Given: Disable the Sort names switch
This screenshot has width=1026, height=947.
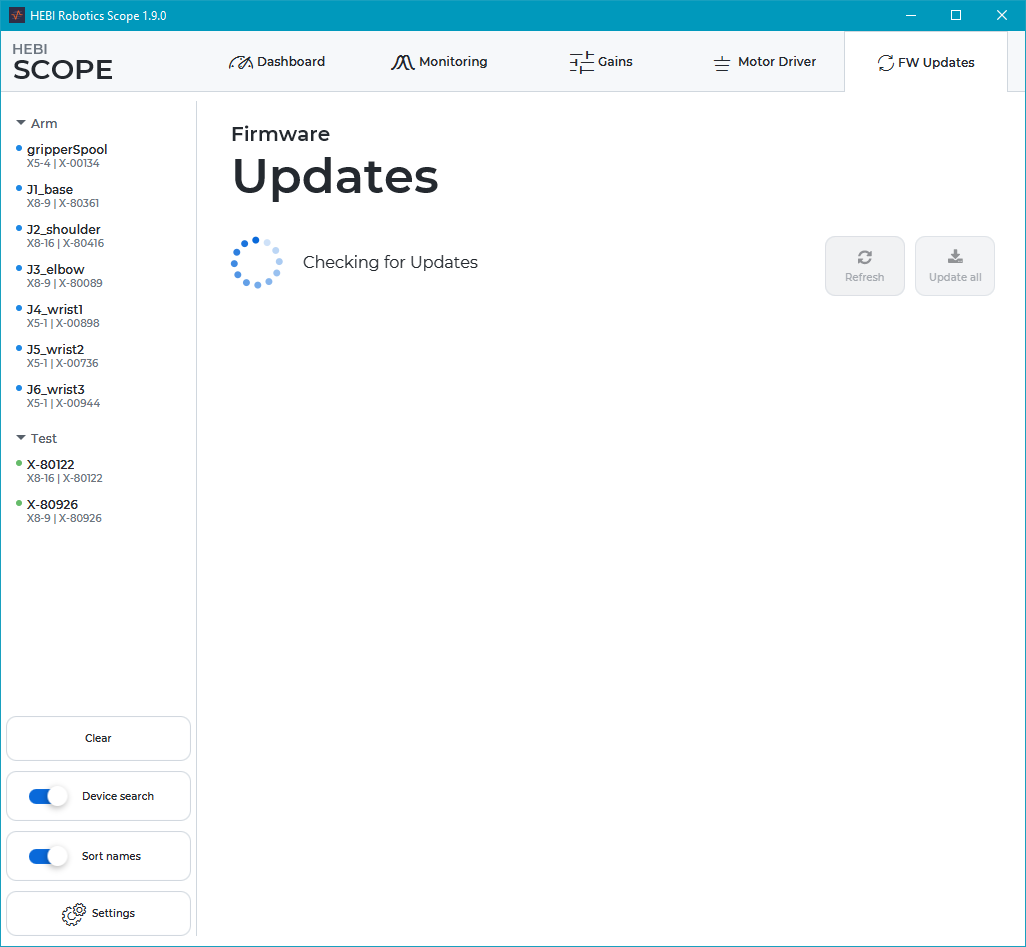Looking at the screenshot, I should 48,856.
